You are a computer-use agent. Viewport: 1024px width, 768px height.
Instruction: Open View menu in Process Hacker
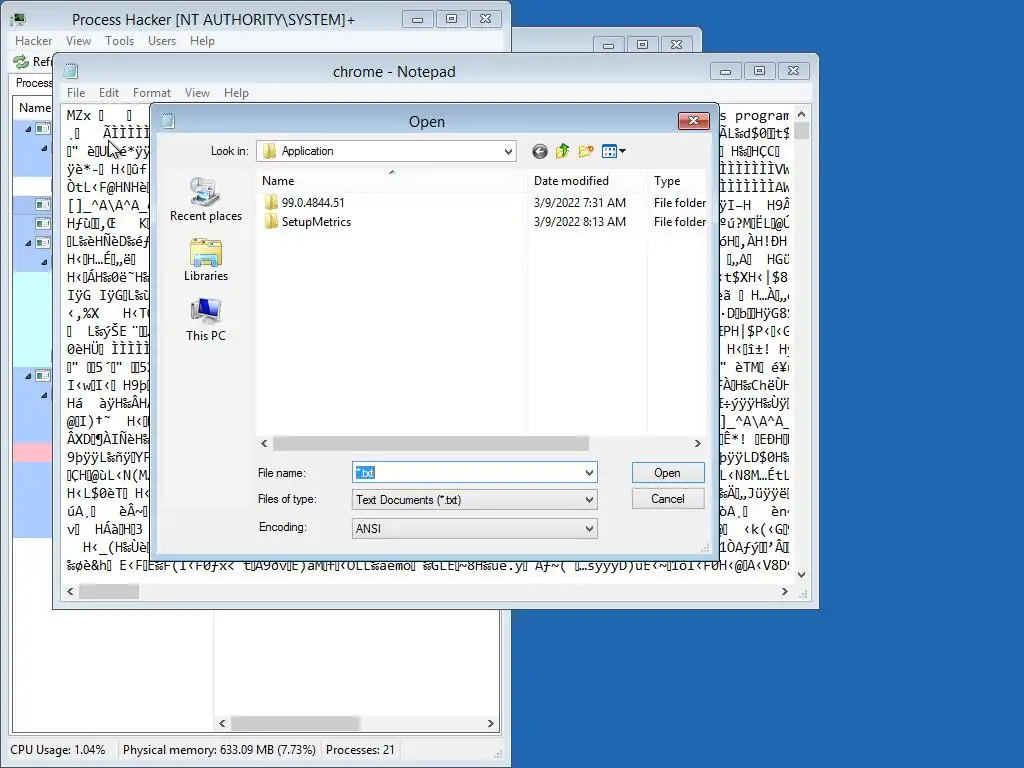point(78,40)
